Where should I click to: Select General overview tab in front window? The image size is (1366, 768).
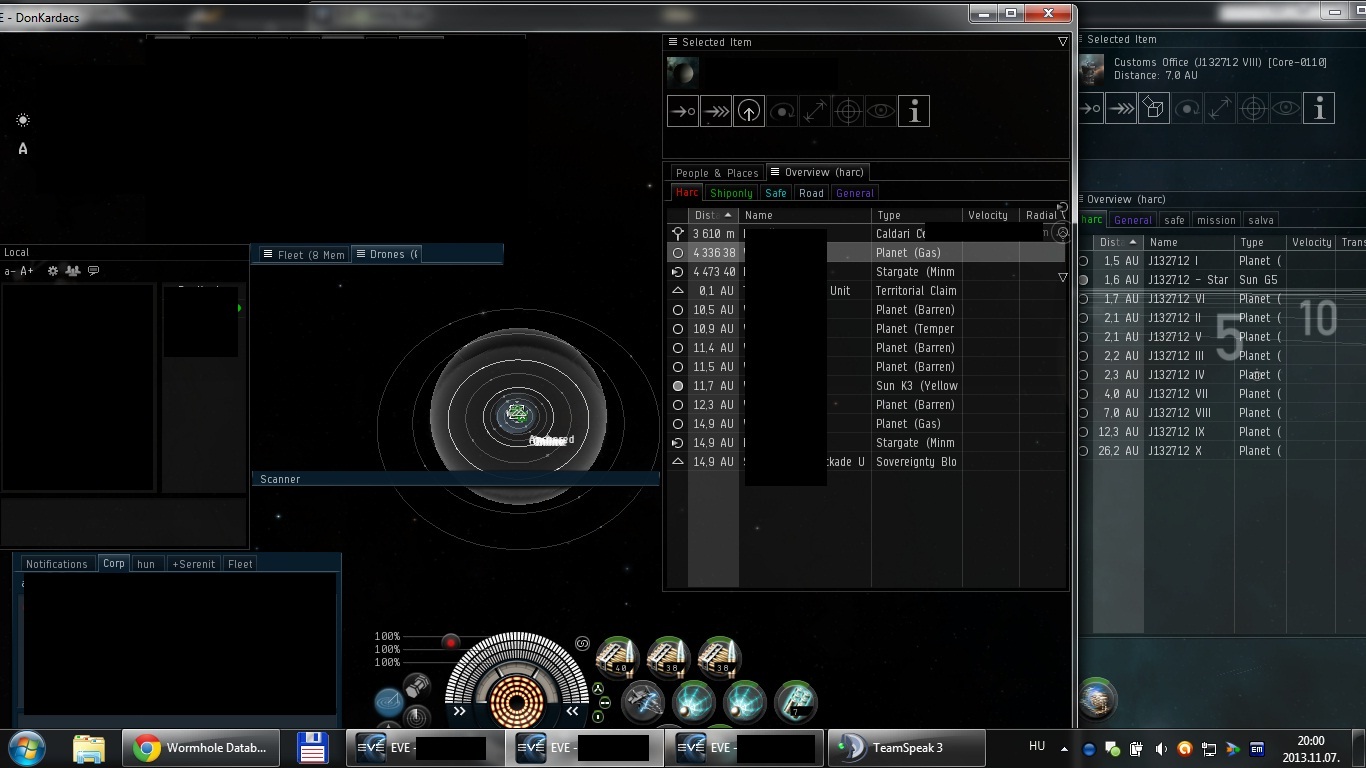coord(855,193)
